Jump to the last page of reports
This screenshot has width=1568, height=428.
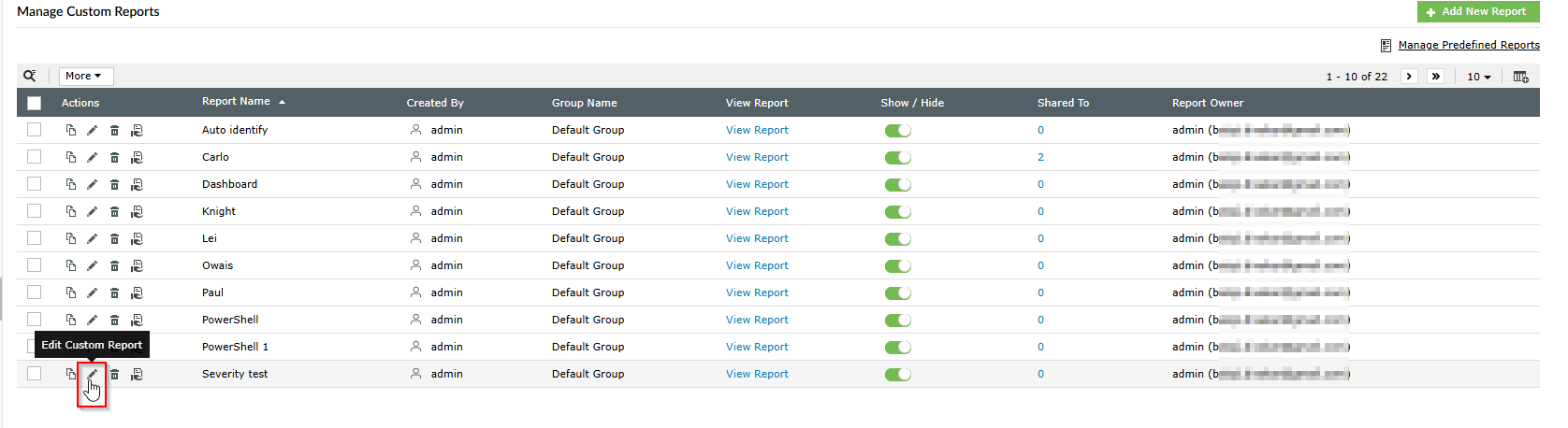[1435, 77]
